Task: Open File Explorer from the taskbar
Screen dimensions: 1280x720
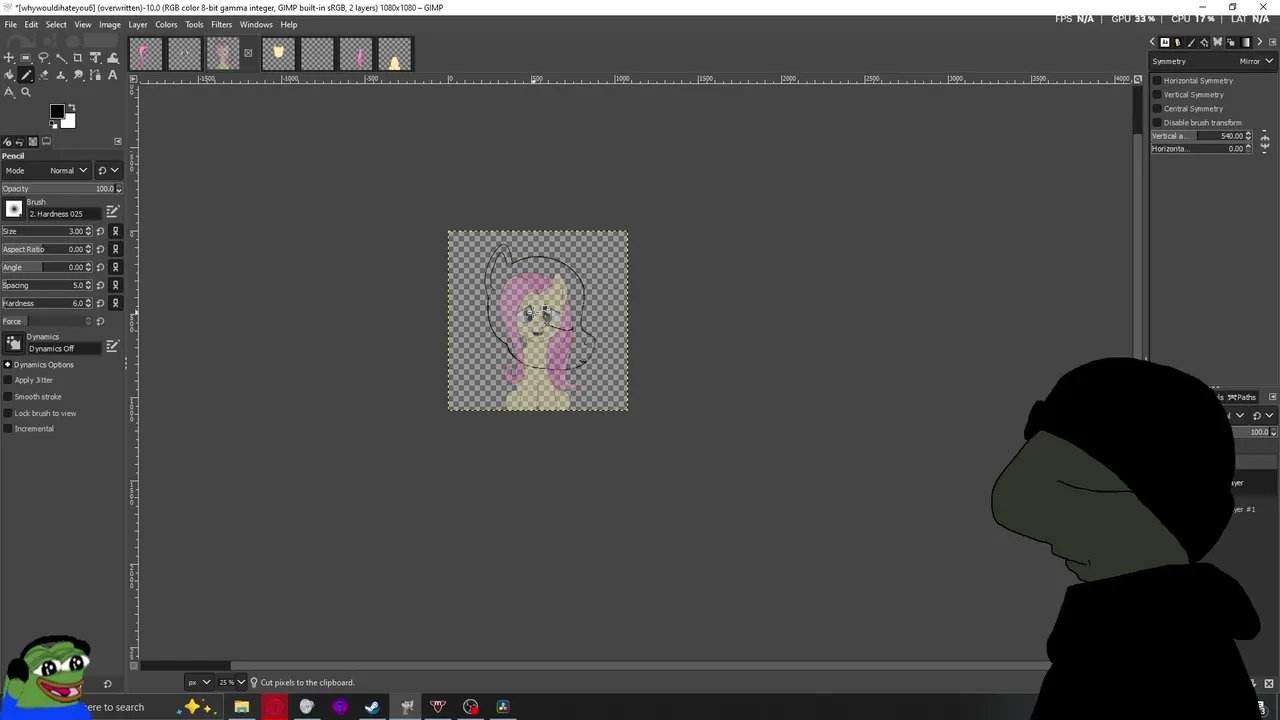Action: click(x=241, y=707)
